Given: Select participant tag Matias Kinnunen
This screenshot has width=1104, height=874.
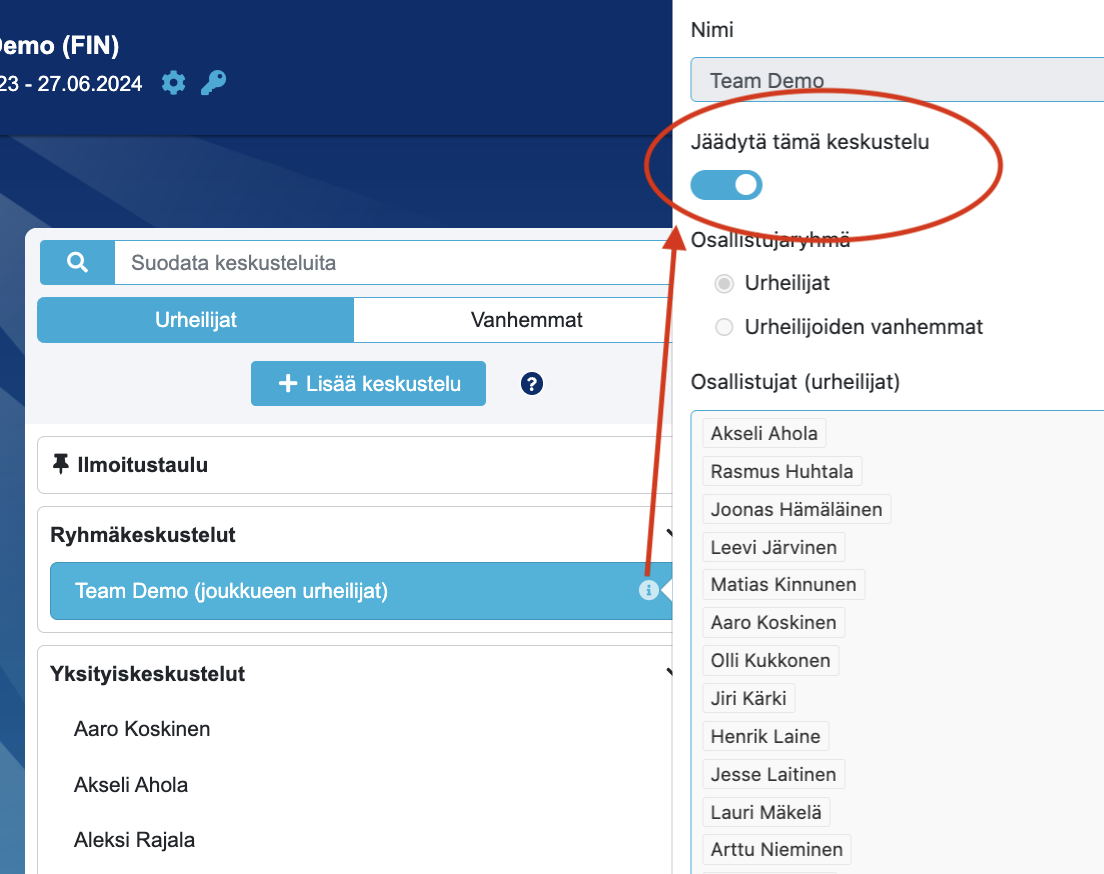Looking at the screenshot, I should 784,585.
